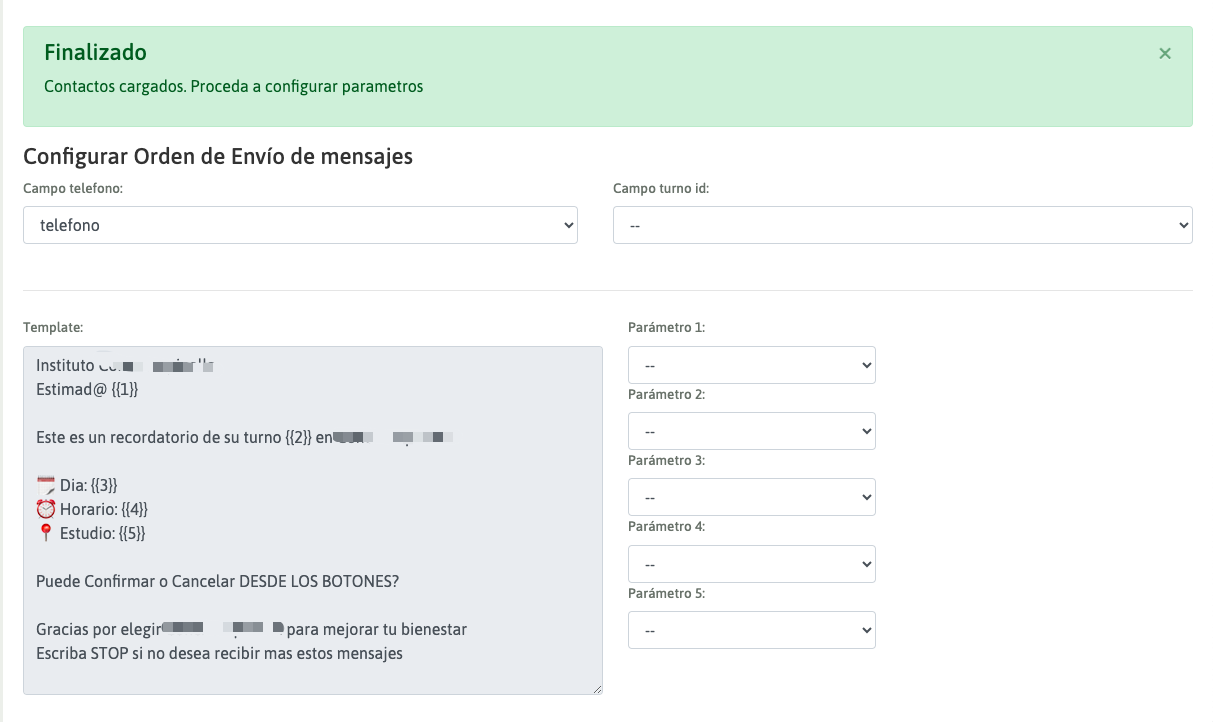Grab the Template textarea resize handle
The image size is (1213, 722).
(597, 689)
